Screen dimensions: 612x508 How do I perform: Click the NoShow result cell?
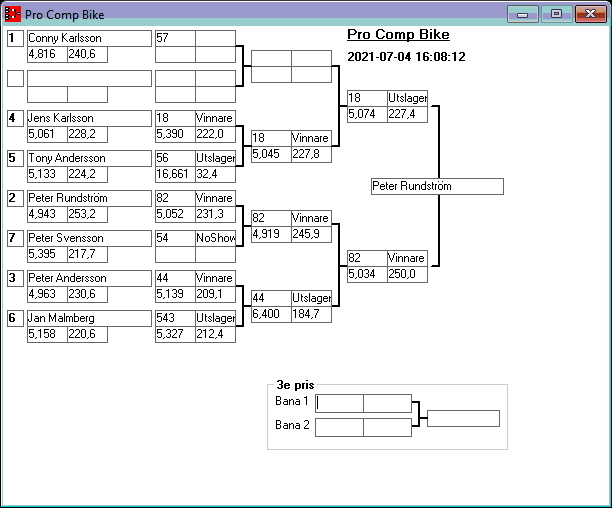tap(215, 238)
